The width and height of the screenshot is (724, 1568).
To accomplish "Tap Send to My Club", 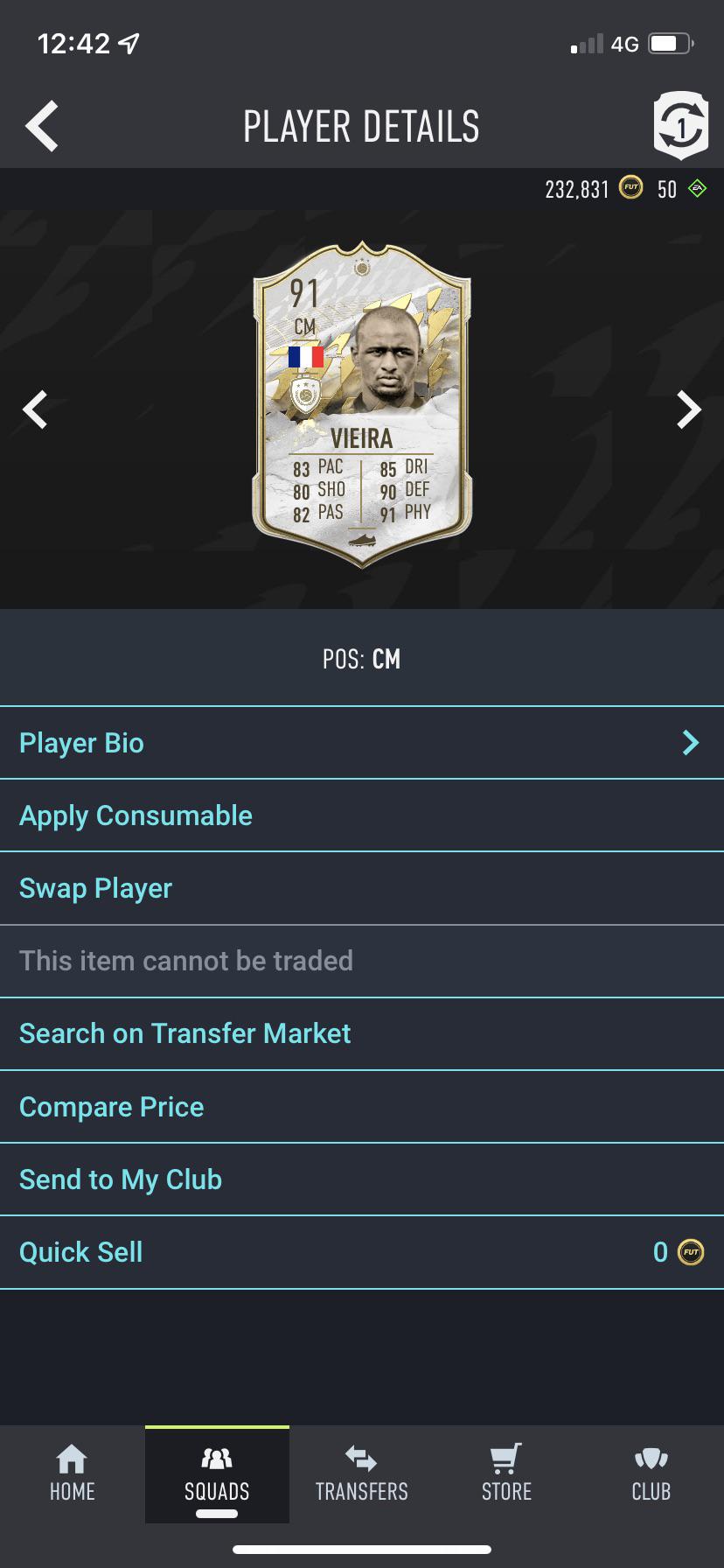I will point(121,1179).
